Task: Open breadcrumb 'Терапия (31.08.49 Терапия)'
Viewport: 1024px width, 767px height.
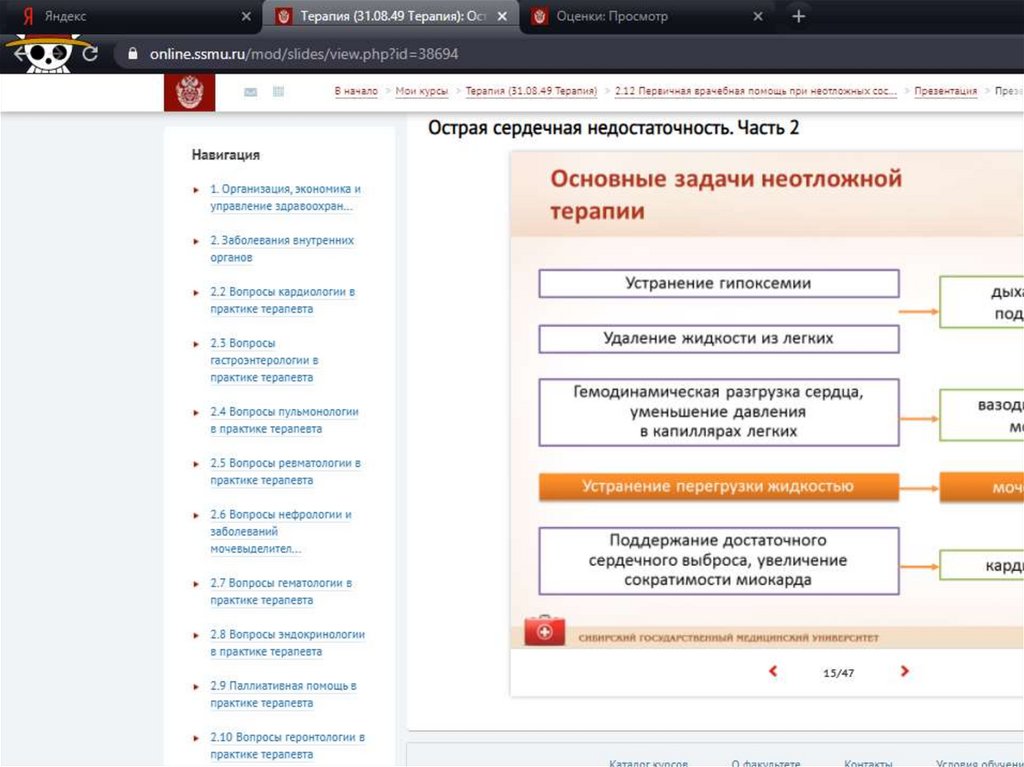Action: click(531, 91)
